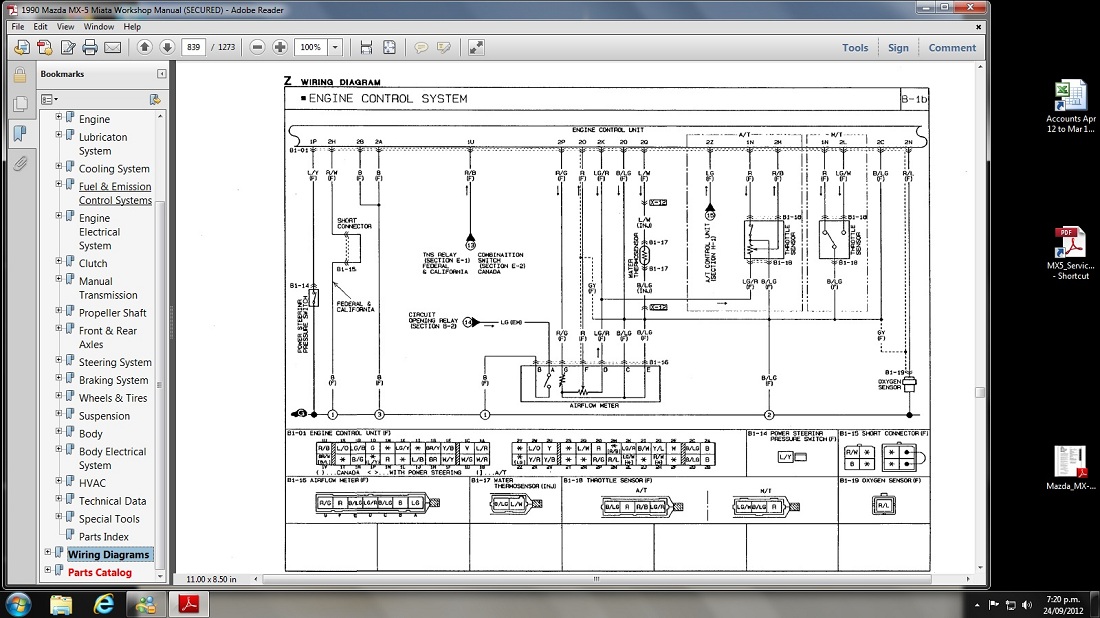
Task: Select the Steering System bookmark
Action: pyautogui.click(x=115, y=362)
